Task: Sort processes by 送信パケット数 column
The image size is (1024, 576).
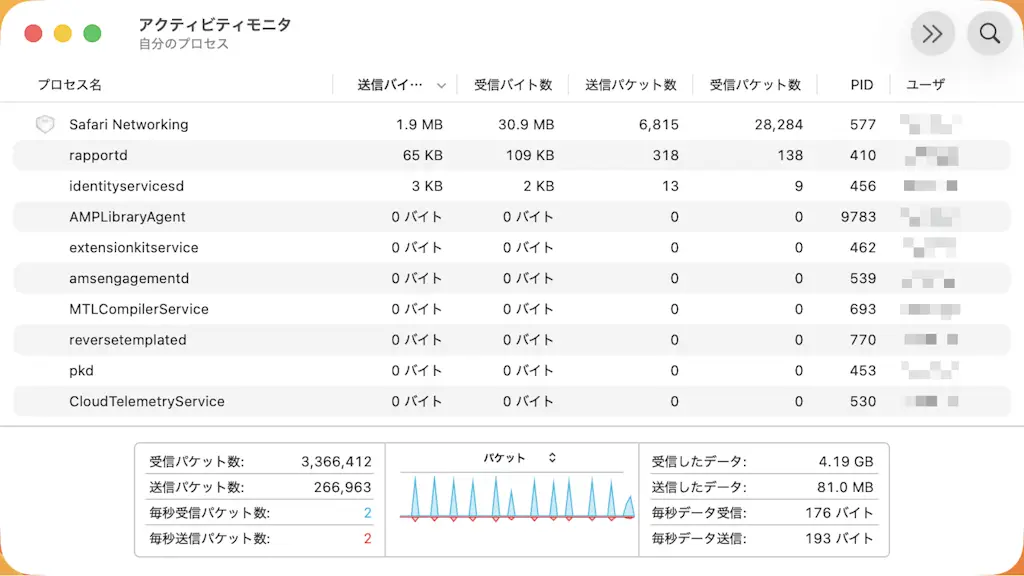Action: click(631, 85)
